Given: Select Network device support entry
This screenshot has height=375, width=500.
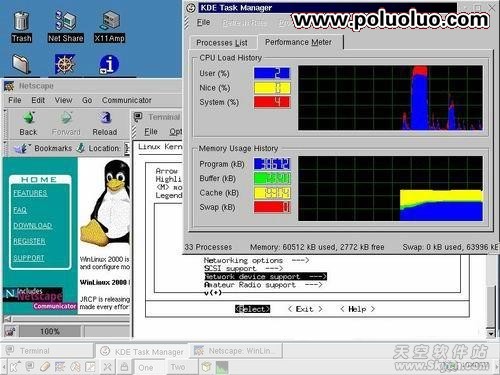Looking at the screenshot, I should click(x=265, y=276).
